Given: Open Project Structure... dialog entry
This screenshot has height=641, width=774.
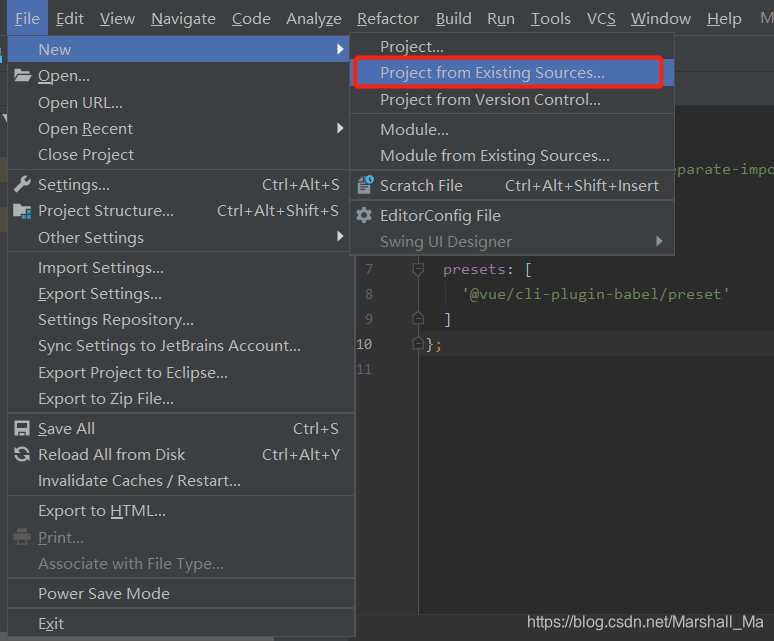Looking at the screenshot, I should point(179,211).
